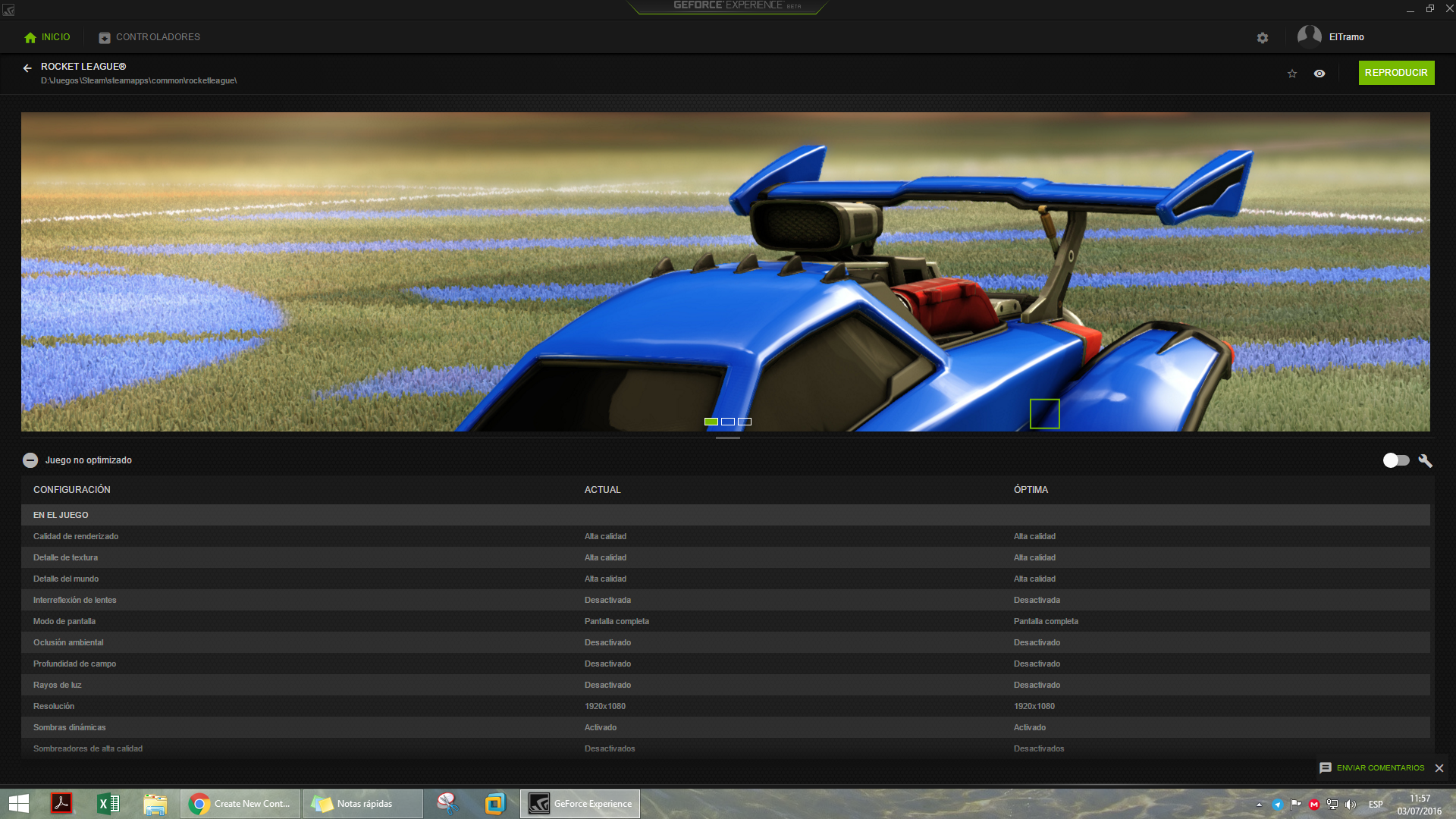Select Interreflexión de lentes setting
The image size is (1456, 819).
click(726, 600)
